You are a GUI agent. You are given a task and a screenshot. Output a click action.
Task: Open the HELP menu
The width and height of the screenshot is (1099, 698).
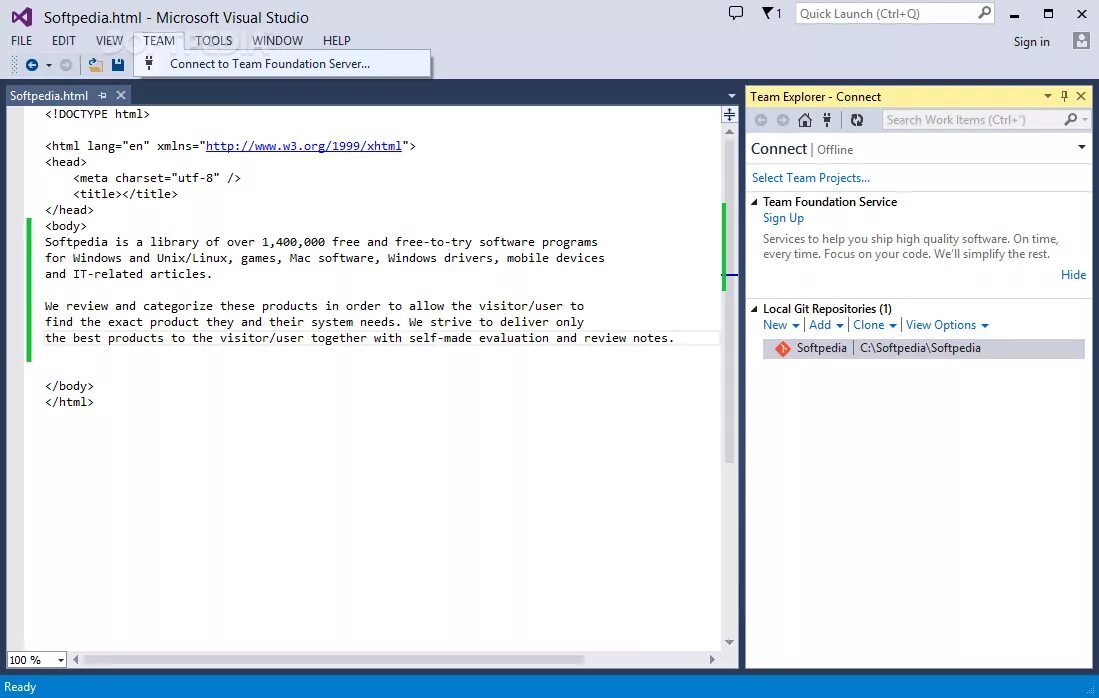pyautogui.click(x=336, y=41)
